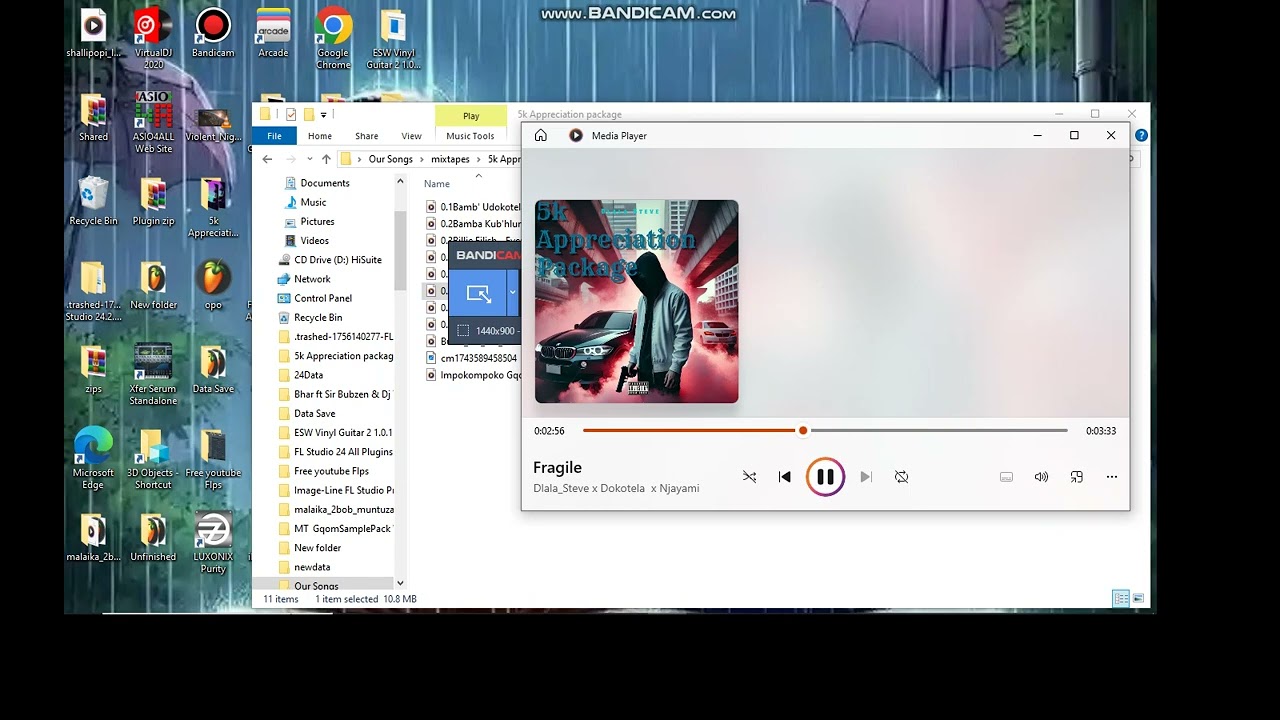1280x720 pixels.
Task: Select 24Data folder in the navigation pane
Action: tap(308, 375)
